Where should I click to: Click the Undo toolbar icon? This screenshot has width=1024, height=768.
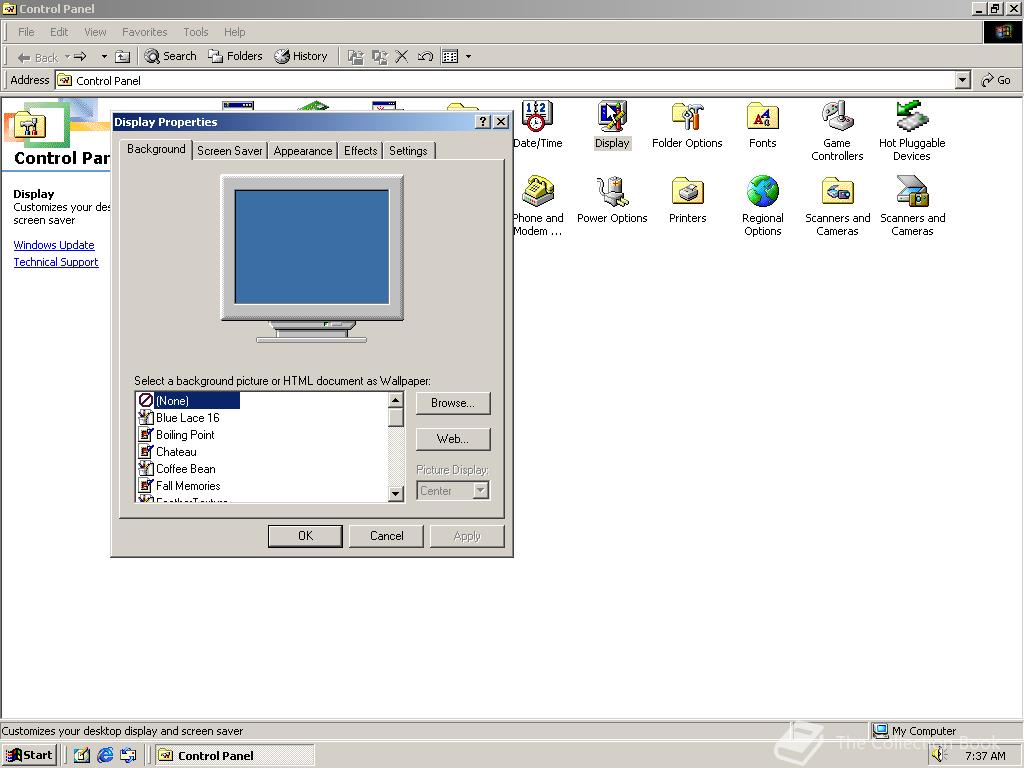425,57
